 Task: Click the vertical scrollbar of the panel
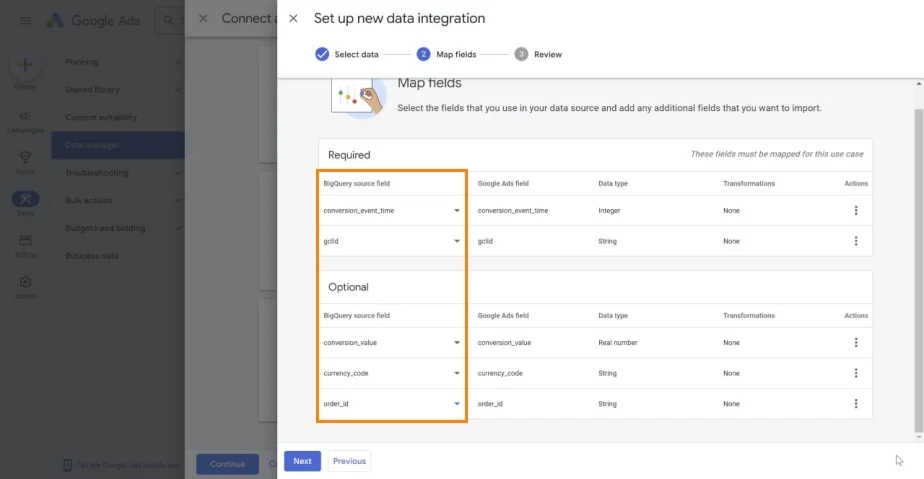pos(919,271)
